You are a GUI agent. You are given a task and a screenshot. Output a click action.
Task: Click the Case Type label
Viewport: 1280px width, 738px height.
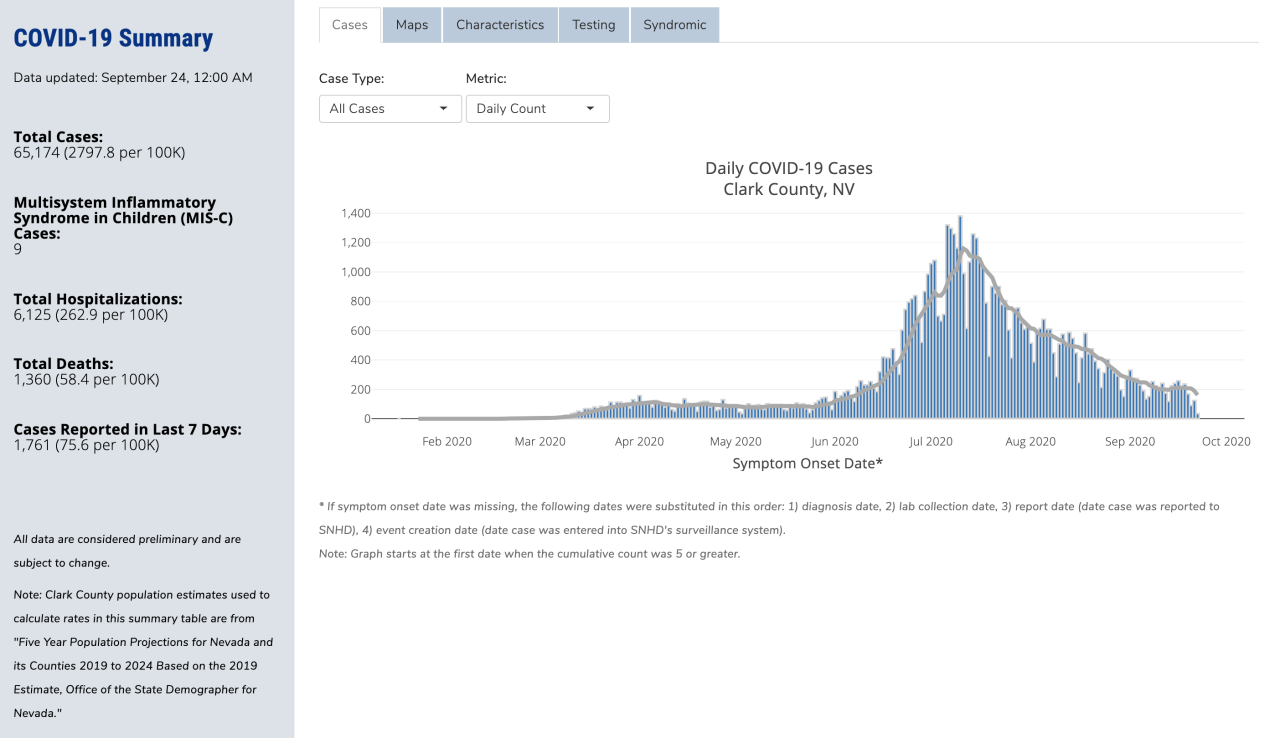(x=351, y=78)
